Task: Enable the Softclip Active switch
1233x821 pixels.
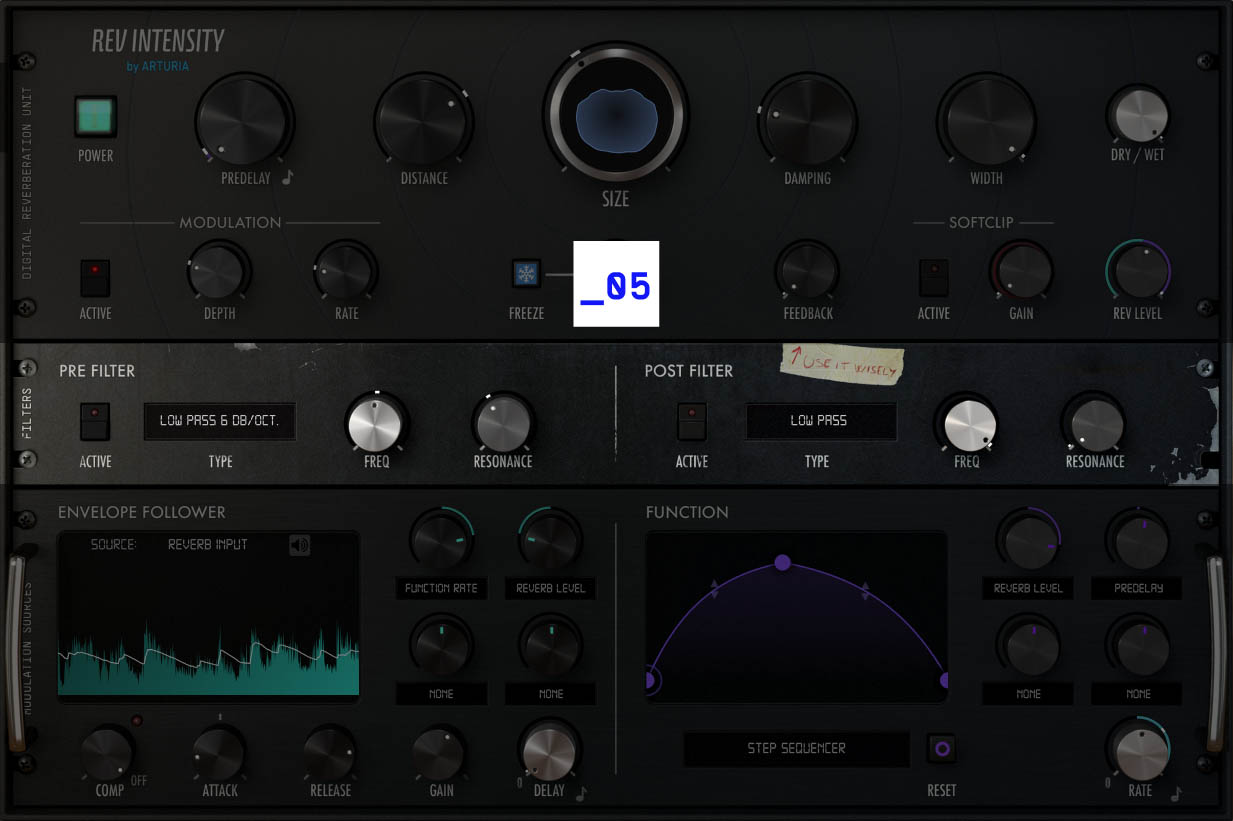Action: (x=933, y=278)
